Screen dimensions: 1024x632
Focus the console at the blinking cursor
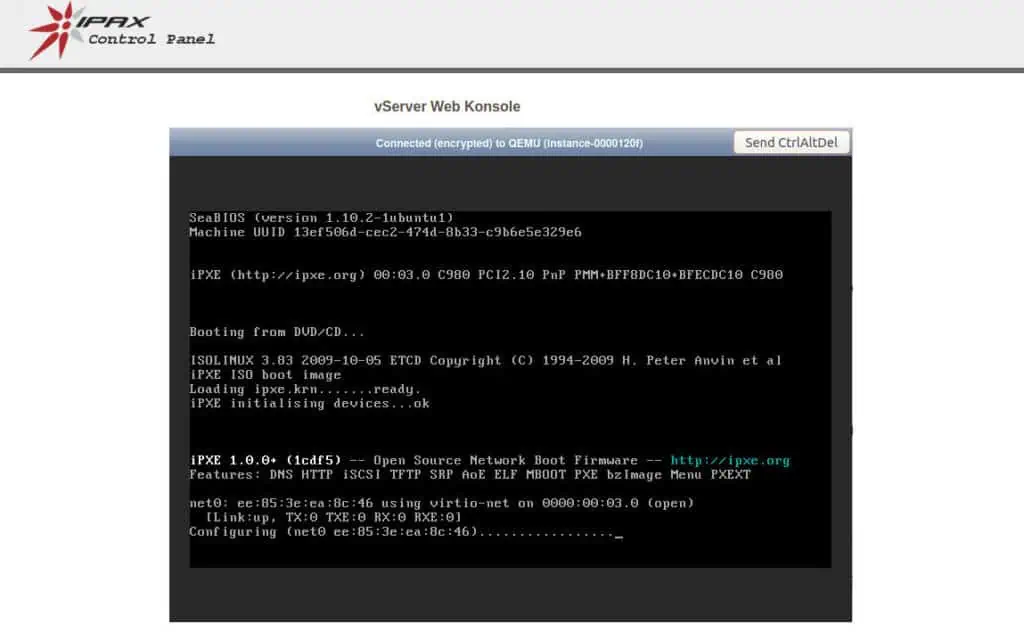(x=619, y=535)
